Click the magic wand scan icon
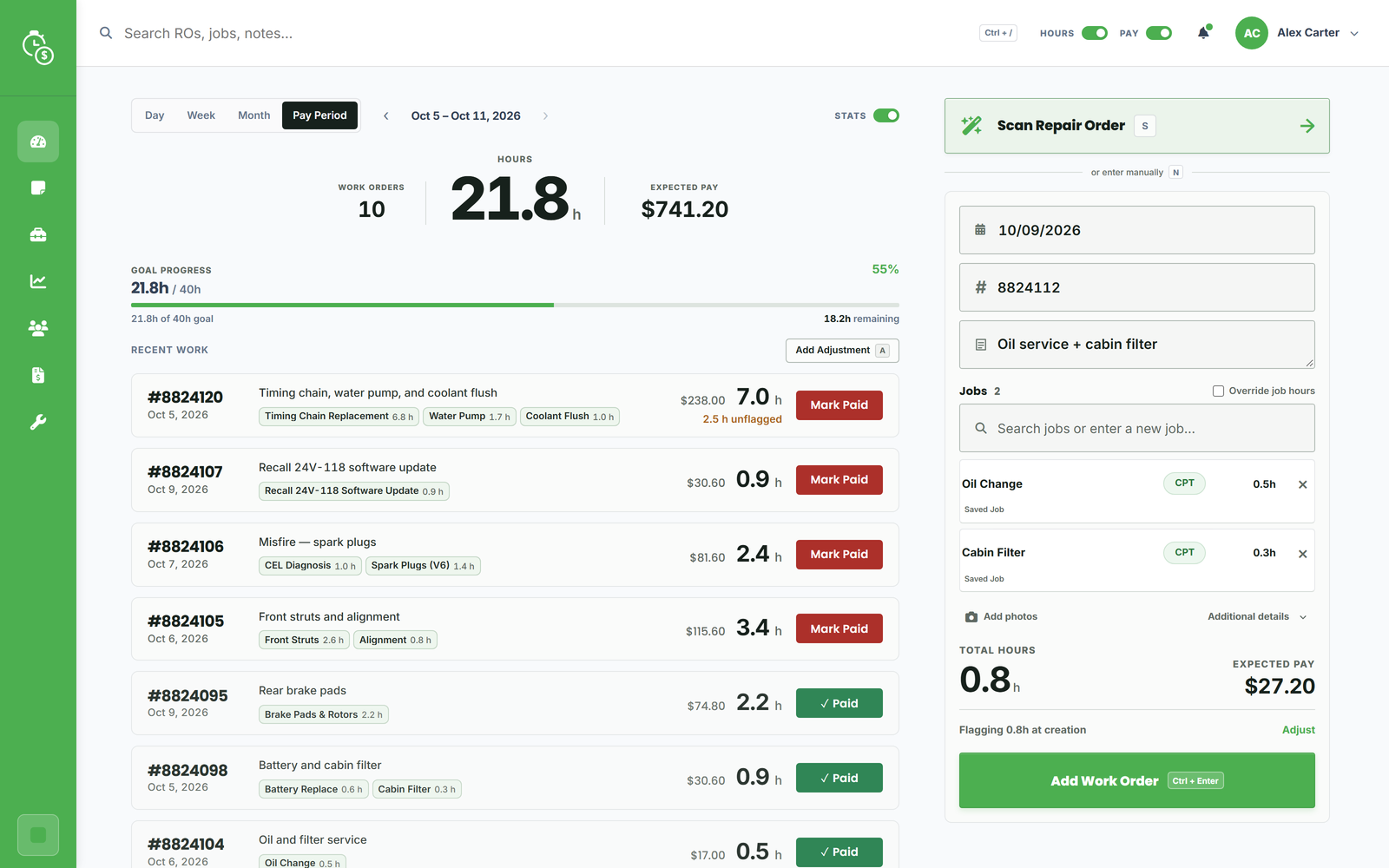Screen dimensions: 1389x868 [x=972, y=126]
